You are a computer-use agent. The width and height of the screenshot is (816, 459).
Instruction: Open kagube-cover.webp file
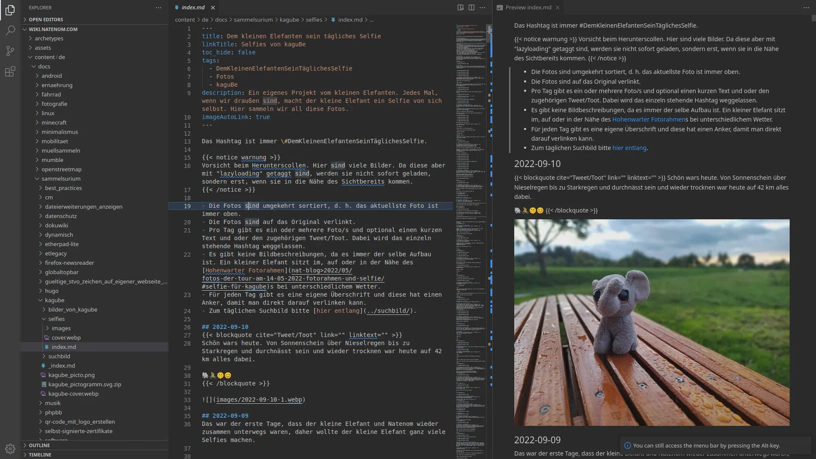coord(73,394)
